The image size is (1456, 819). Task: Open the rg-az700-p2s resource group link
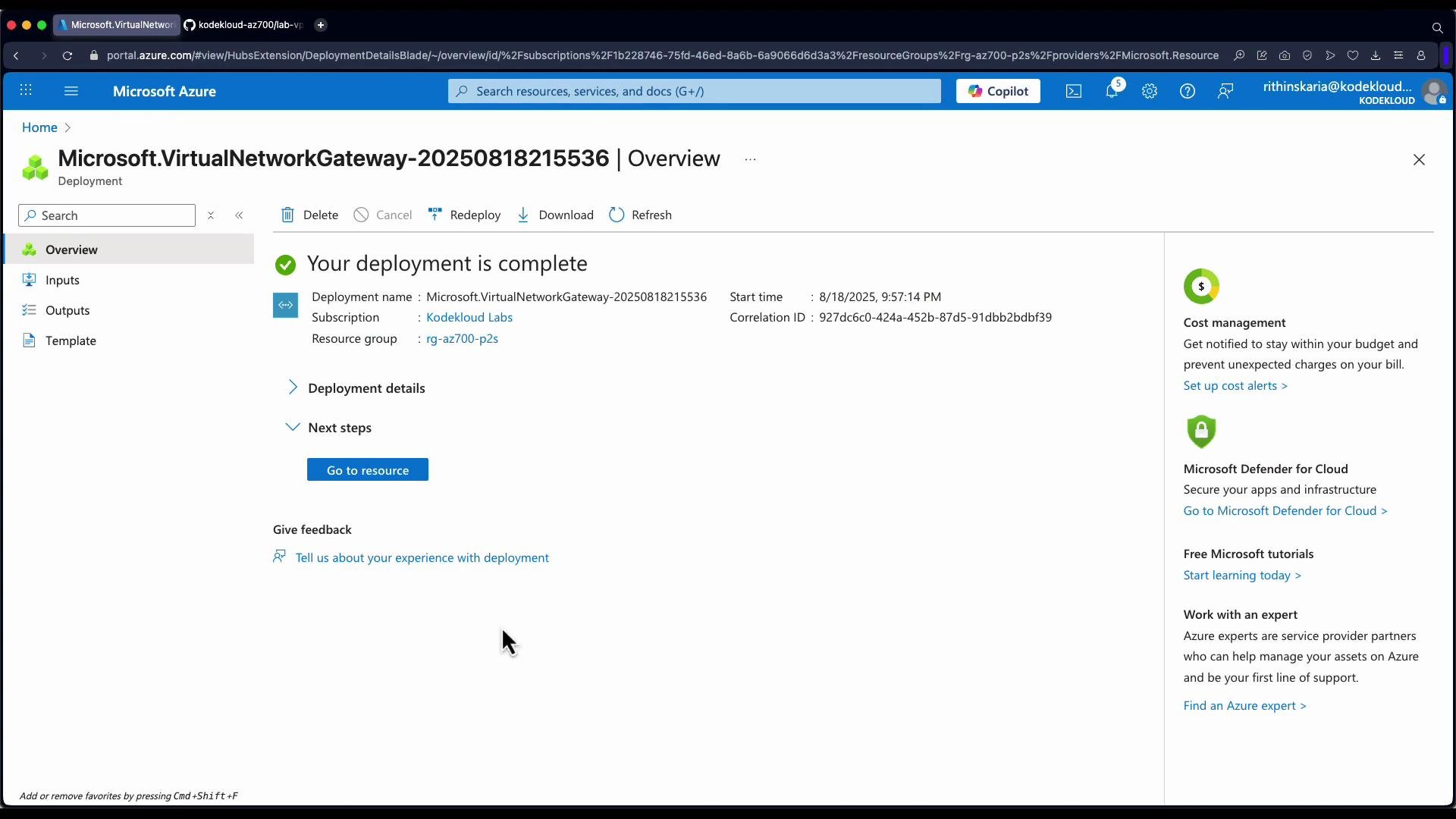(462, 338)
